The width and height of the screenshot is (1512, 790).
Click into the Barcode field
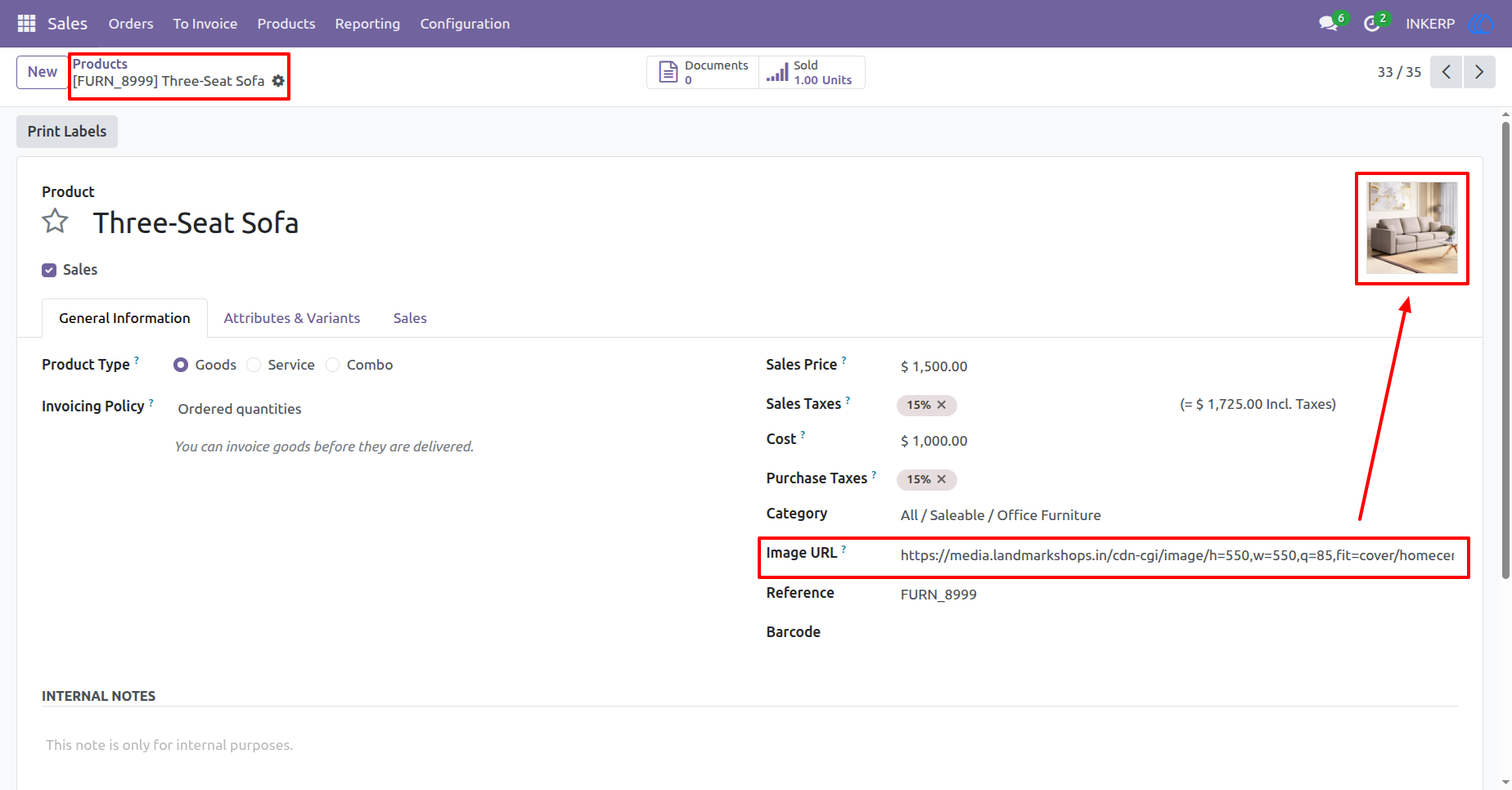(1177, 632)
